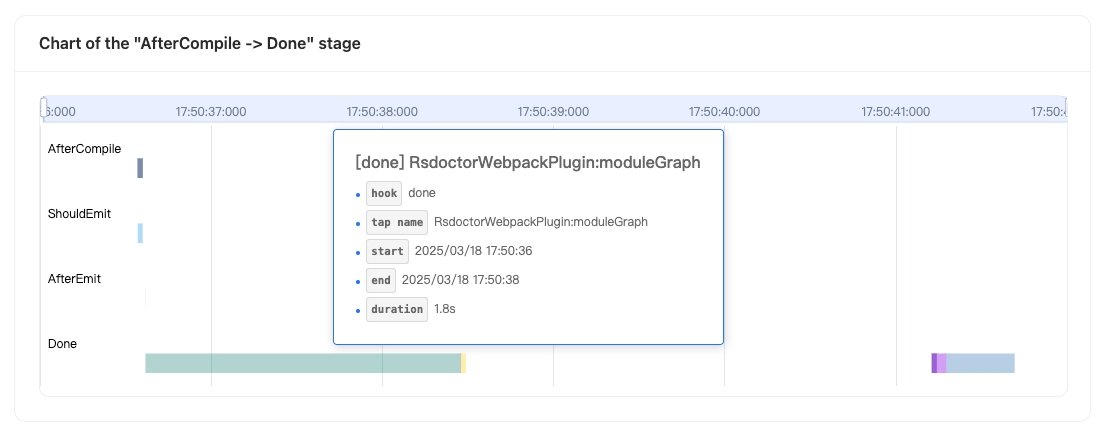Select the dark purple bar in the Done row
This screenshot has width=1111, height=437.
934,363
